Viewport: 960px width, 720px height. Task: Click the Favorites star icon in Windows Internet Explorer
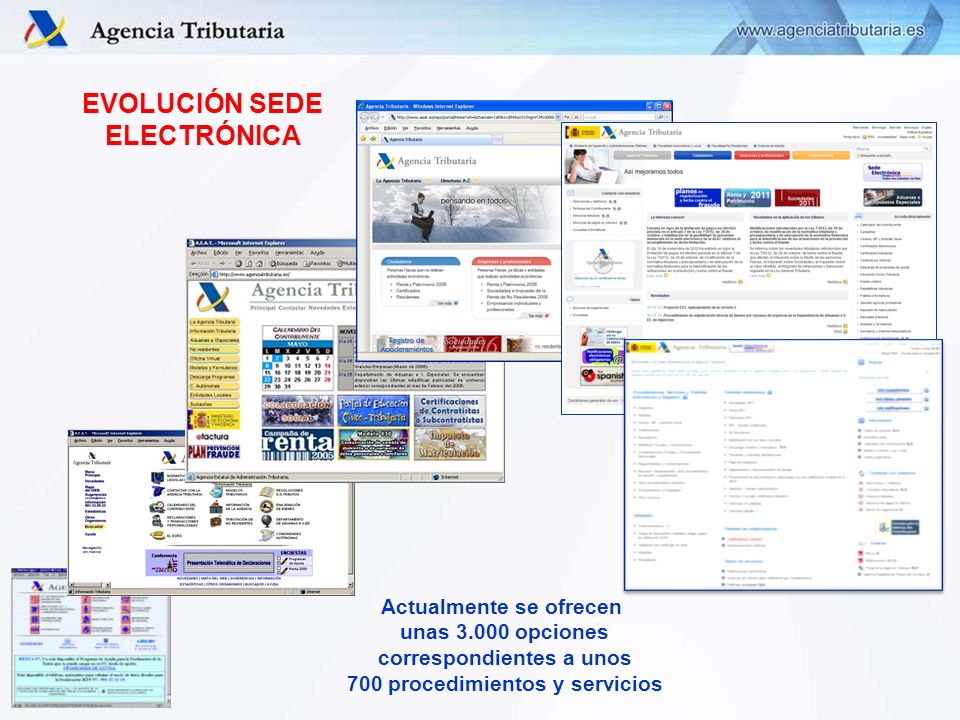coord(363,139)
